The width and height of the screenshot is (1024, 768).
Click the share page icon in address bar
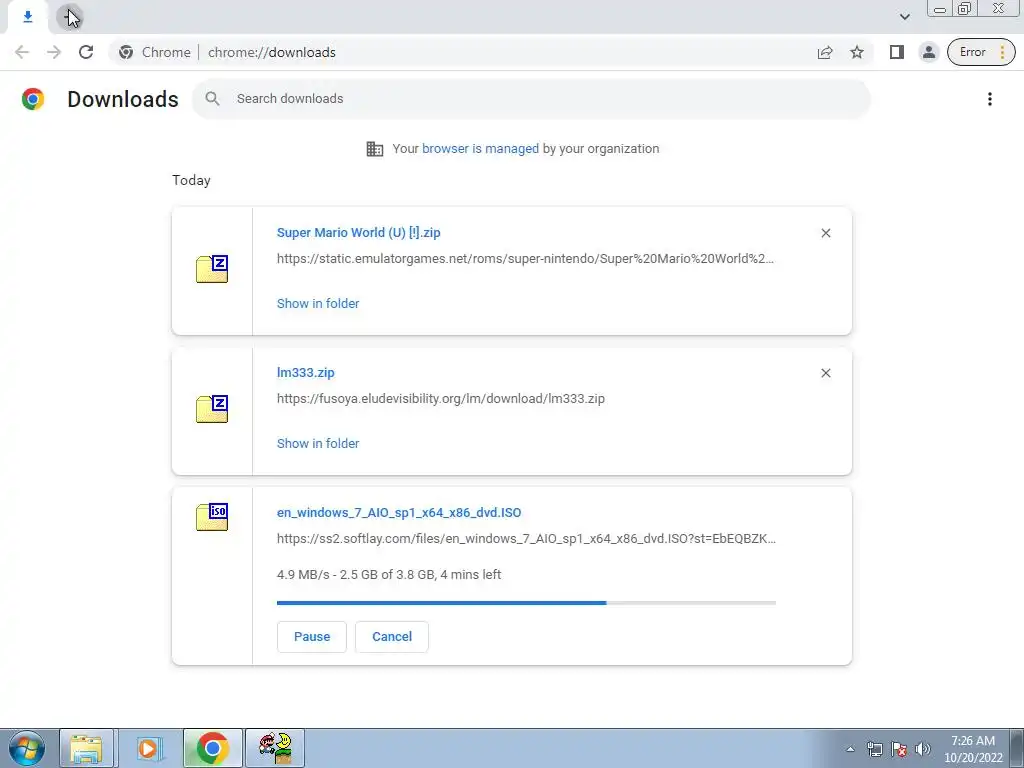point(825,52)
